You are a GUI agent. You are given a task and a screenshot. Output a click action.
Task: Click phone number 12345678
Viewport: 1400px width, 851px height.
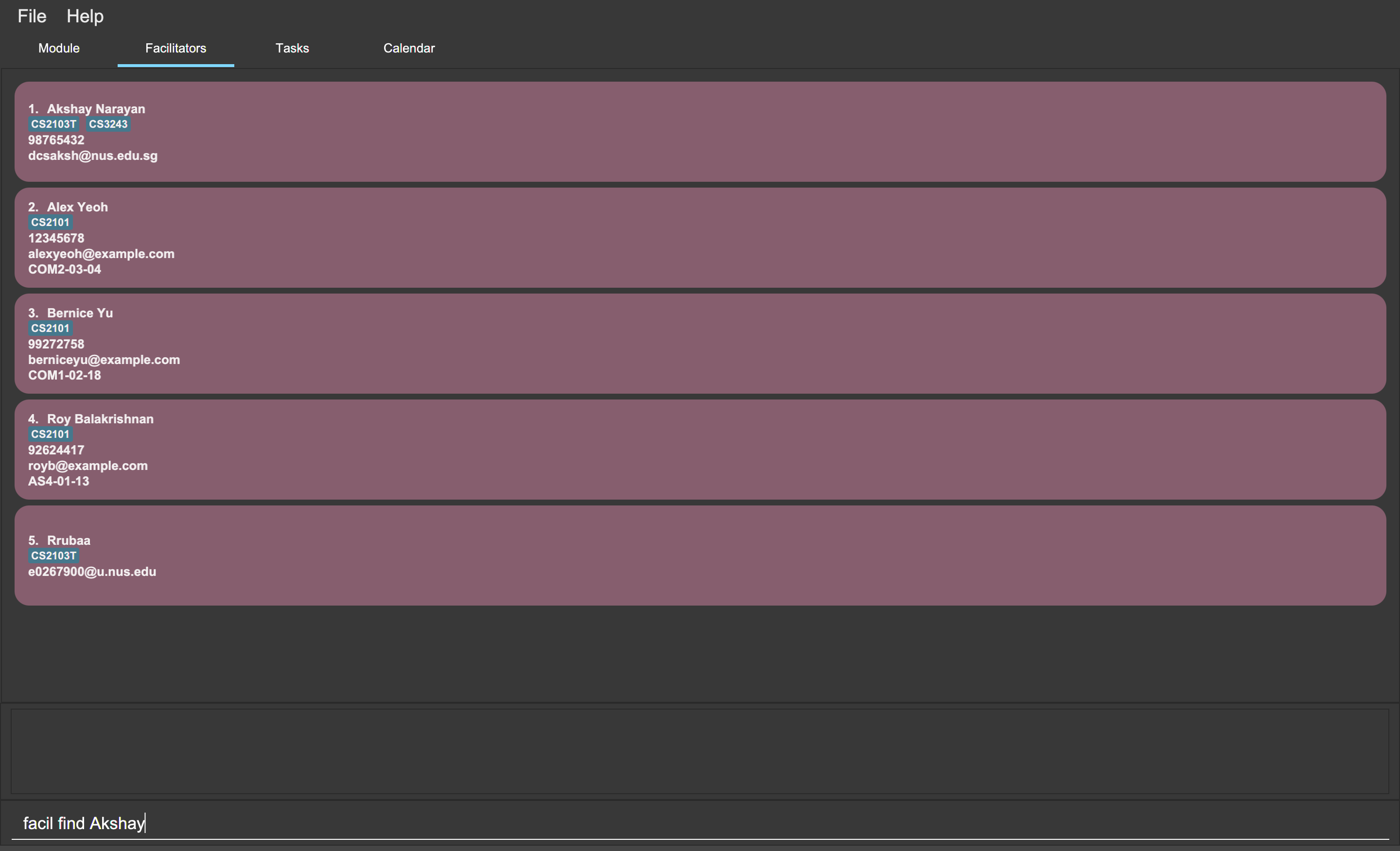pos(56,238)
